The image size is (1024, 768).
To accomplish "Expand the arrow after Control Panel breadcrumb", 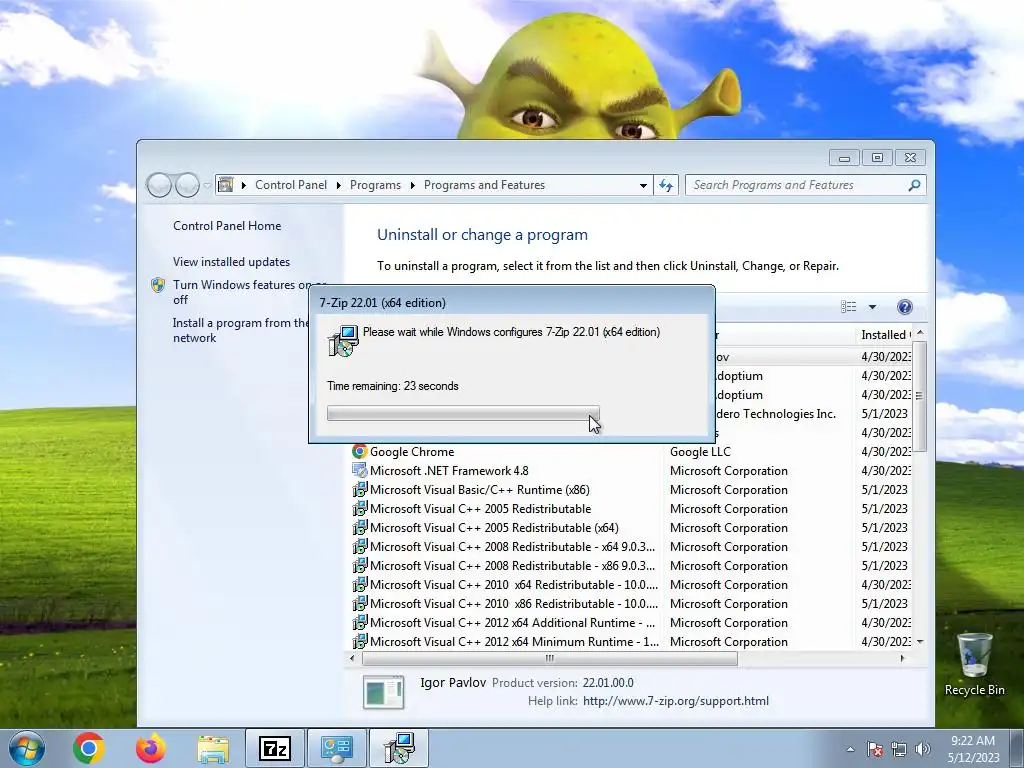I will point(338,185).
